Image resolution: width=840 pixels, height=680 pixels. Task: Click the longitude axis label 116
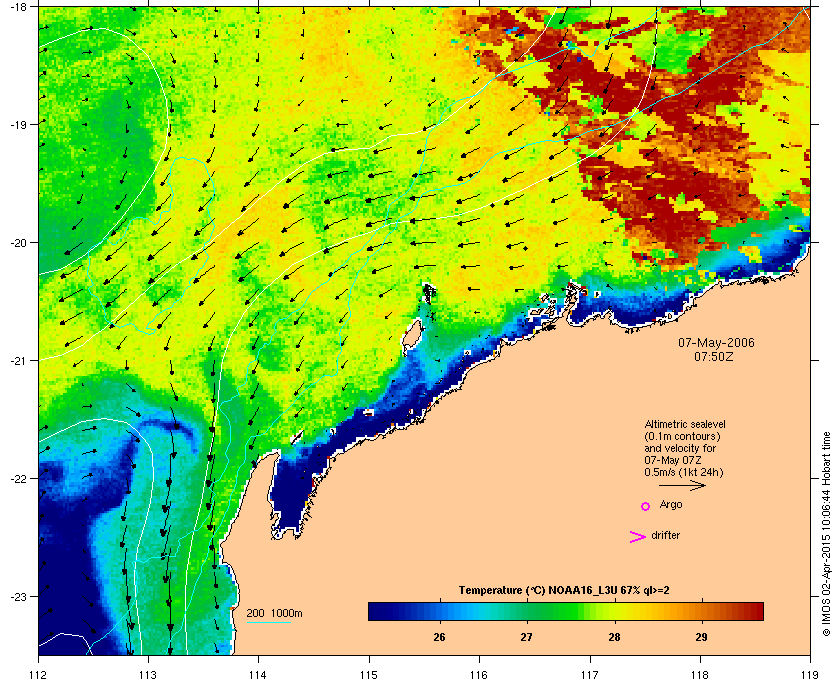pyautogui.click(x=479, y=675)
